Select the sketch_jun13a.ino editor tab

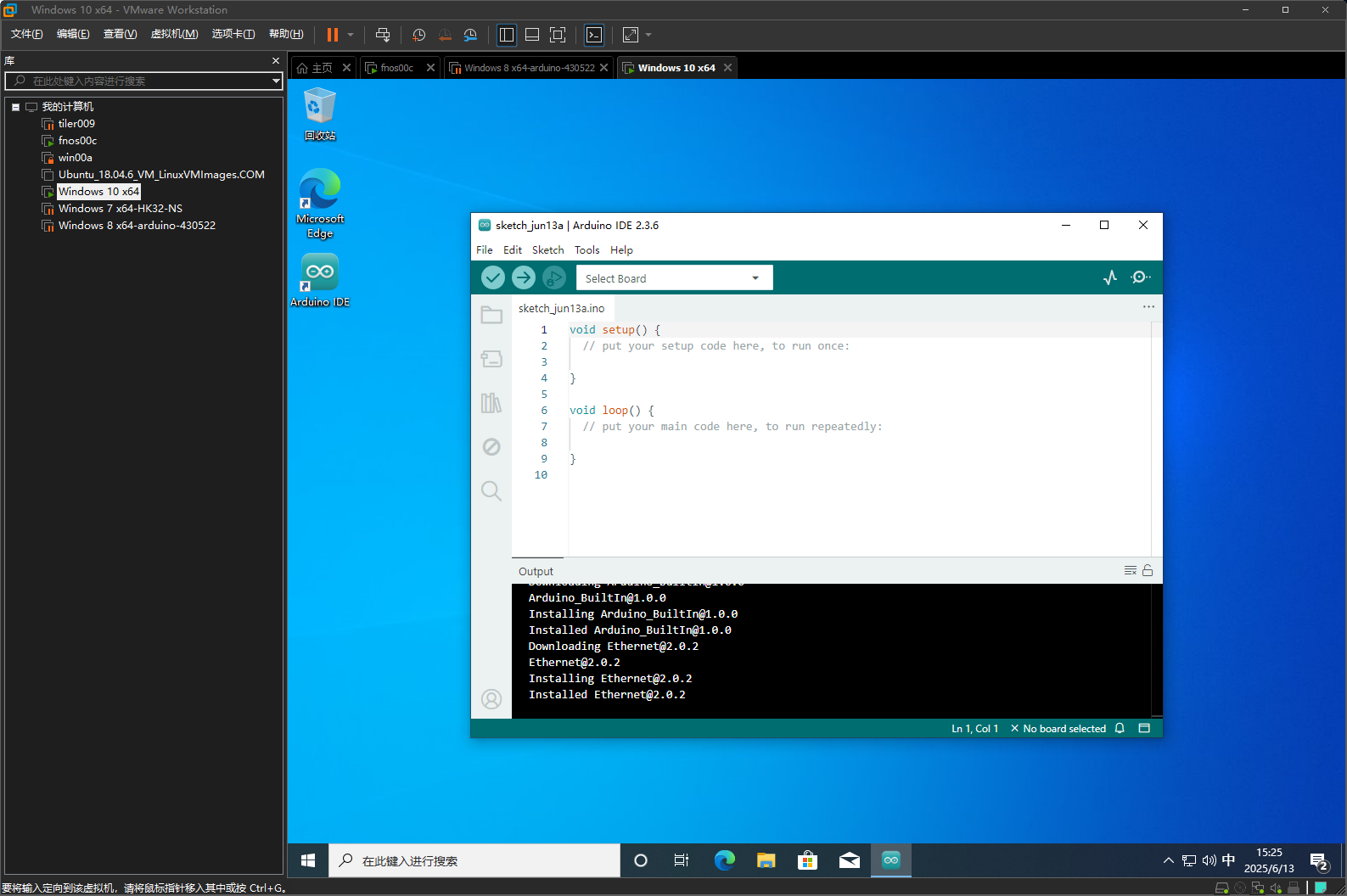pos(562,308)
